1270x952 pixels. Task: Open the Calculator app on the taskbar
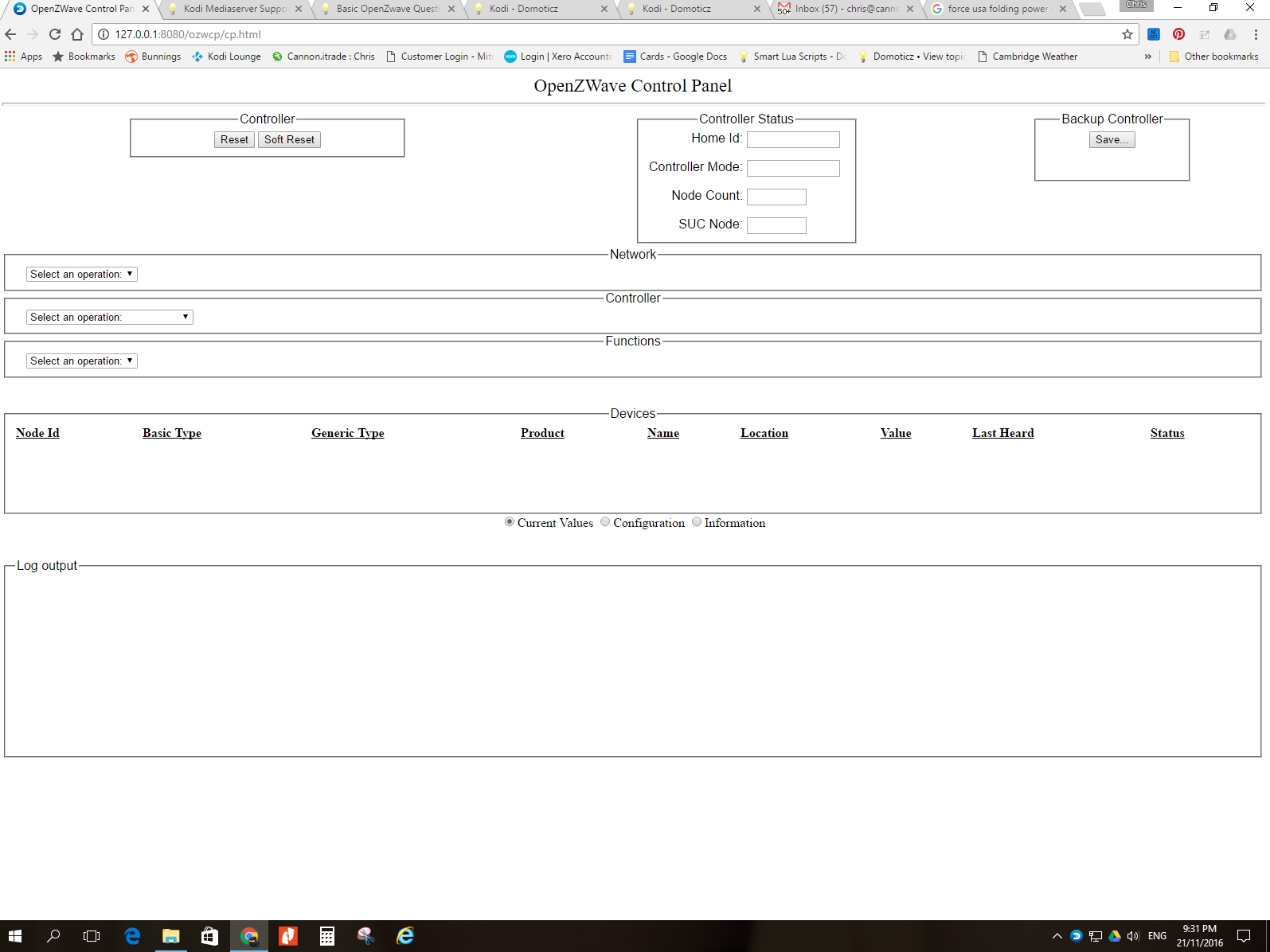pos(326,936)
